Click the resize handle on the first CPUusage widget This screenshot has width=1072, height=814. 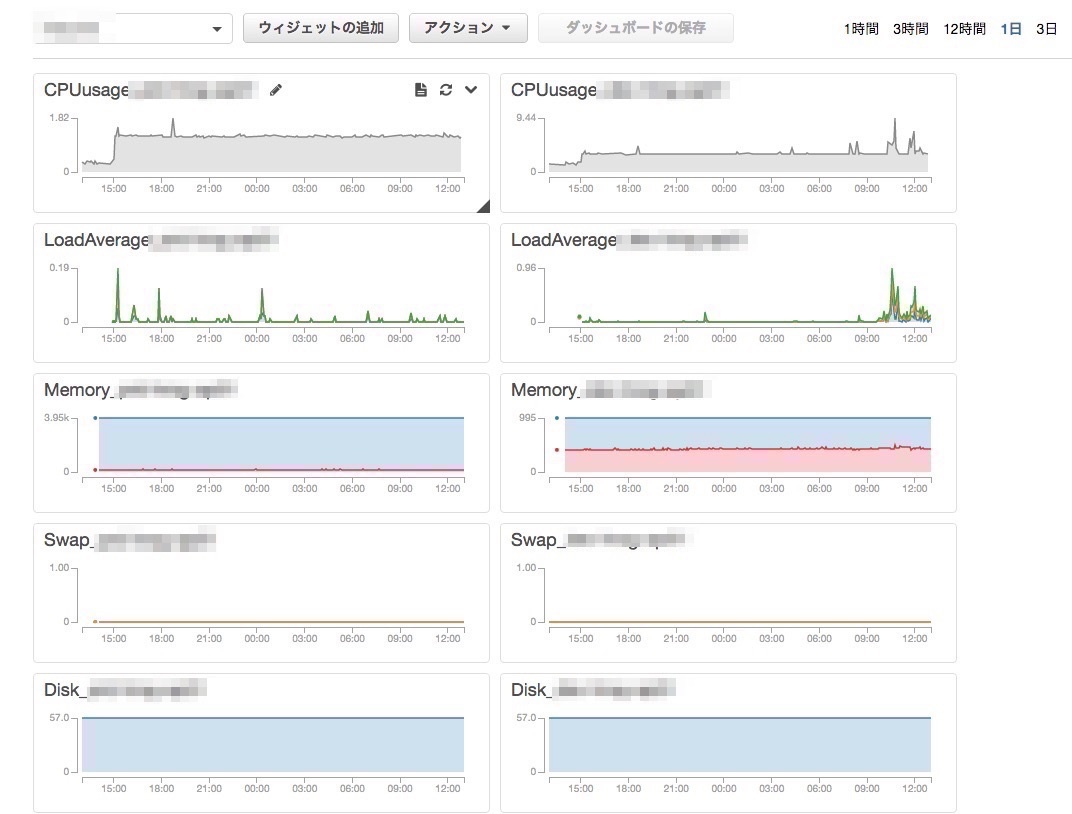tap(483, 206)
